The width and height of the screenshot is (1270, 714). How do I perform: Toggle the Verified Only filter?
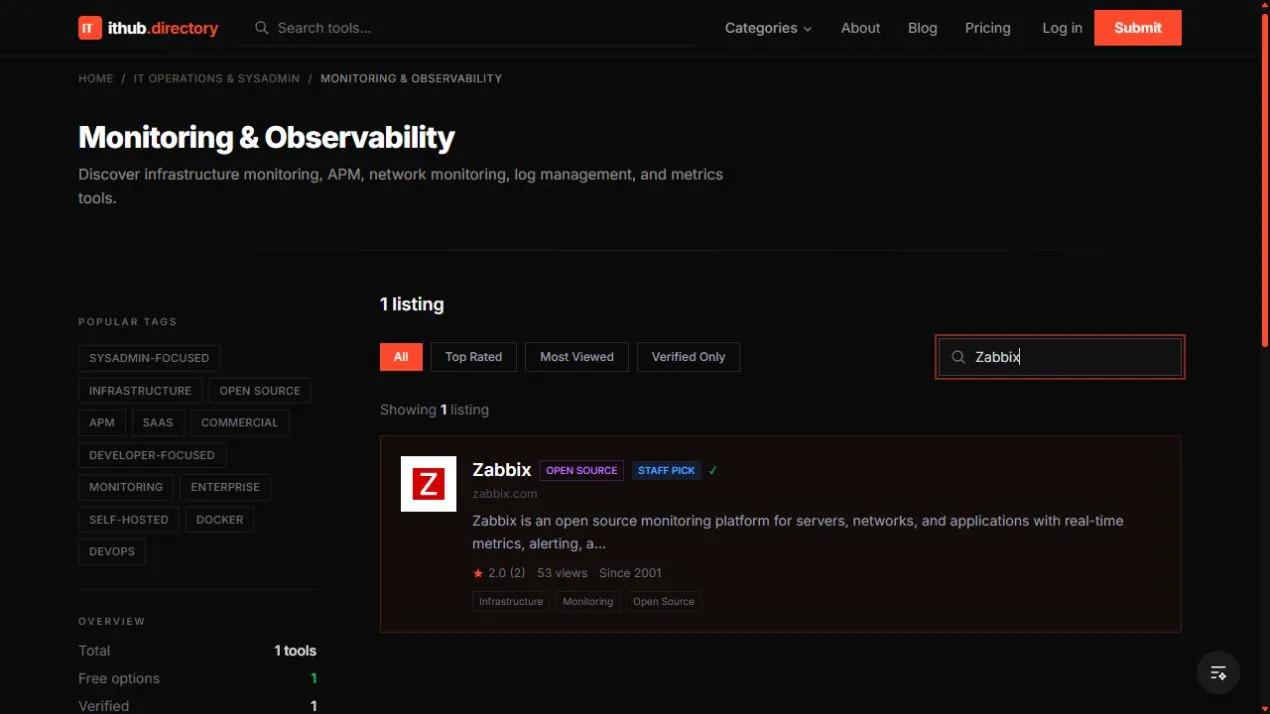point(688,357)
